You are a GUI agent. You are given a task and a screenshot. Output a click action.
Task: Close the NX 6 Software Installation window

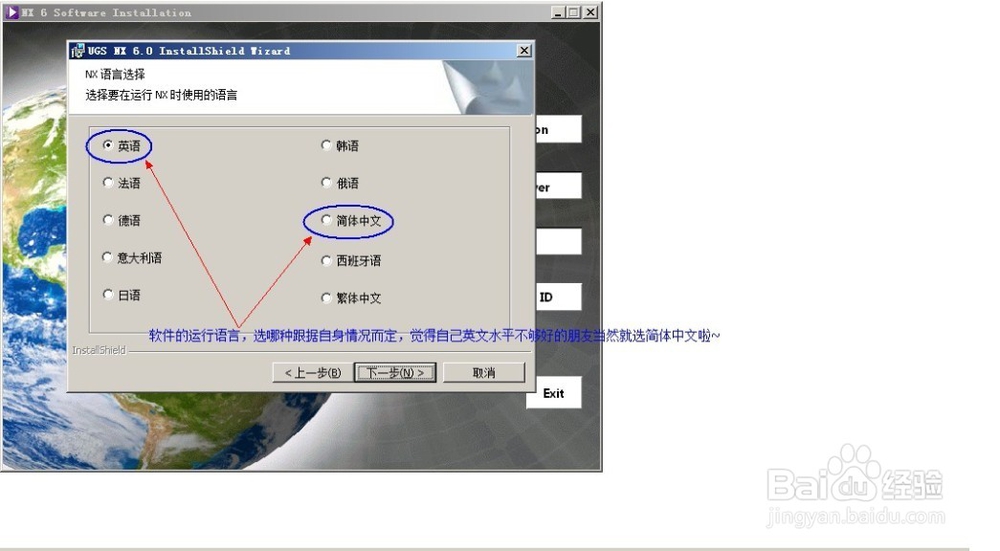tap(591, 12)
